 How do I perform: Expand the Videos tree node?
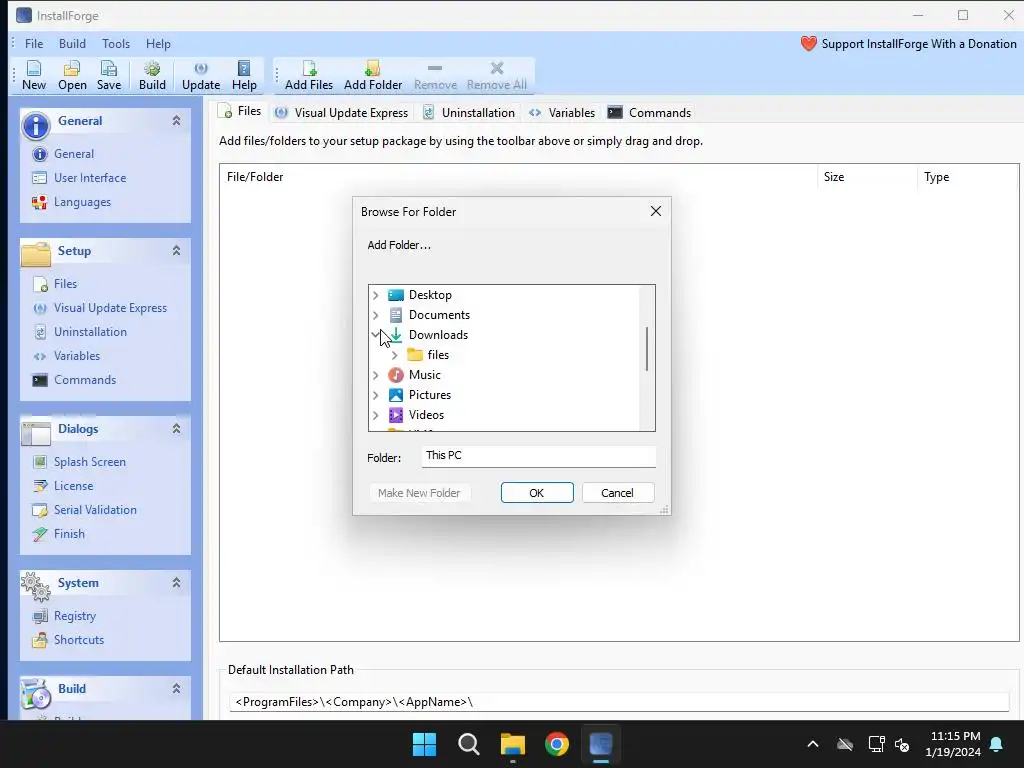coord(376,415)
